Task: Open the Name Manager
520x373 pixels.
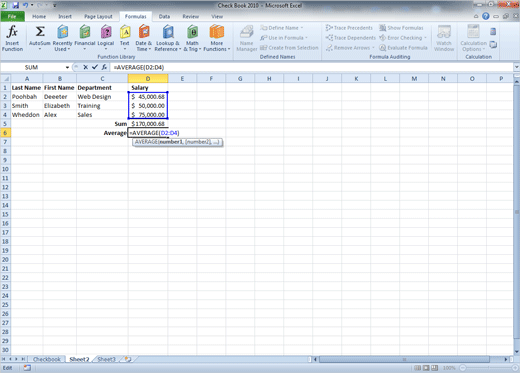Action: point(247,38)
